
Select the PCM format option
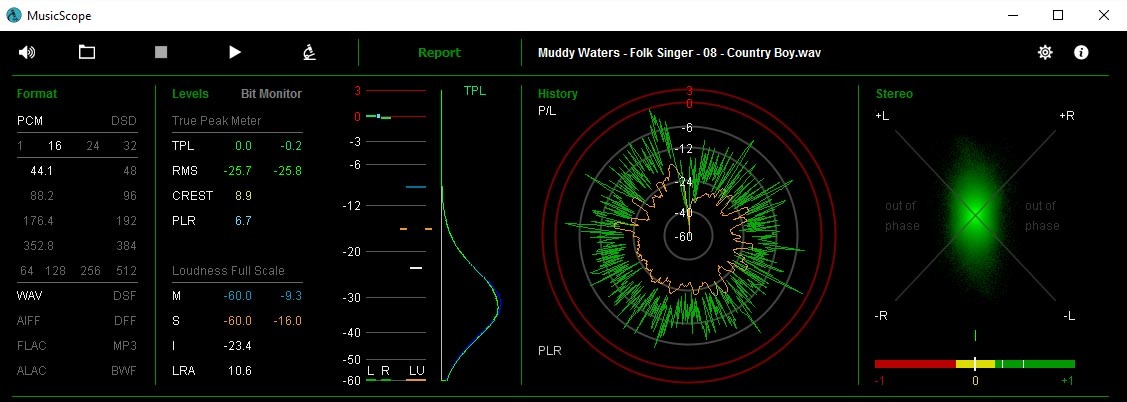pyautogui.click(x=31, y=121)
